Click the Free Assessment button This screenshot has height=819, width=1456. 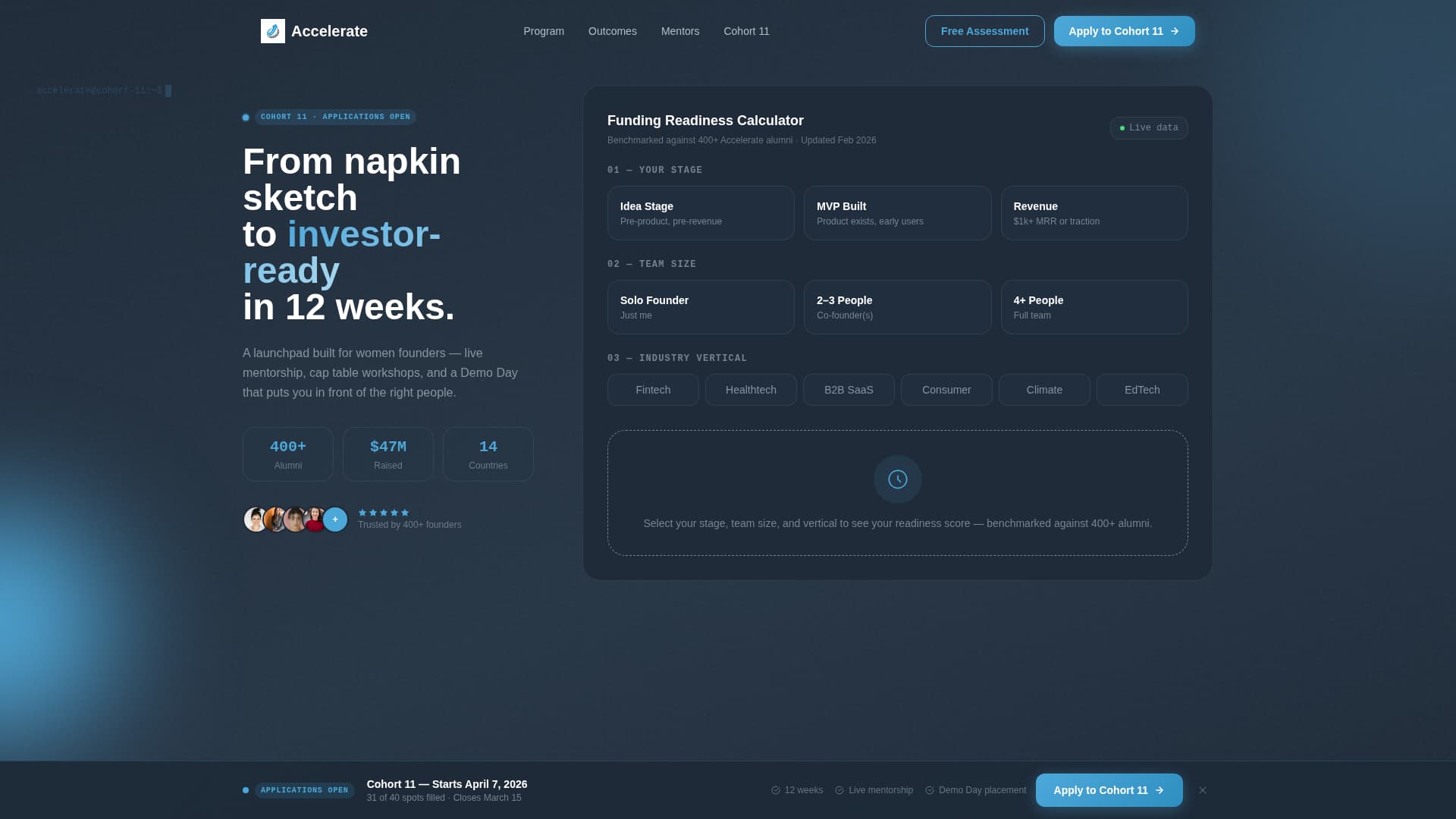(x=984, y=31)
